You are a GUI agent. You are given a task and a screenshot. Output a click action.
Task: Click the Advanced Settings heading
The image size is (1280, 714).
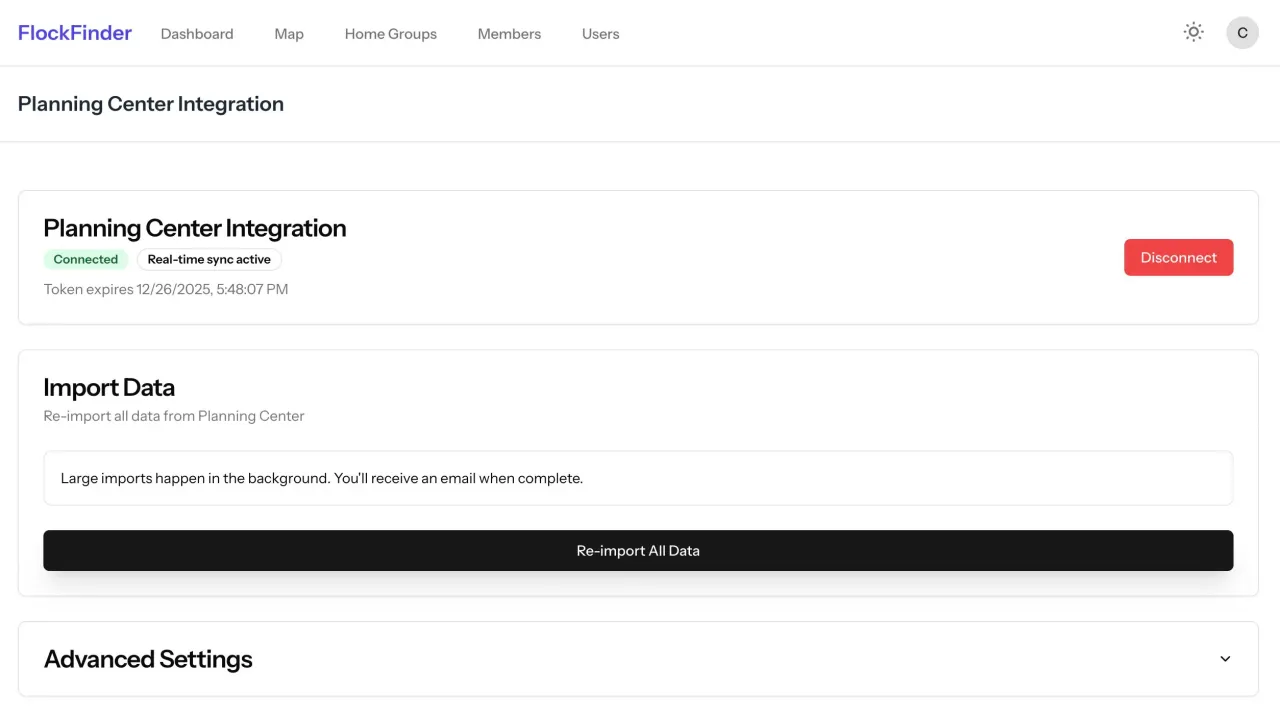pos(148,659)
